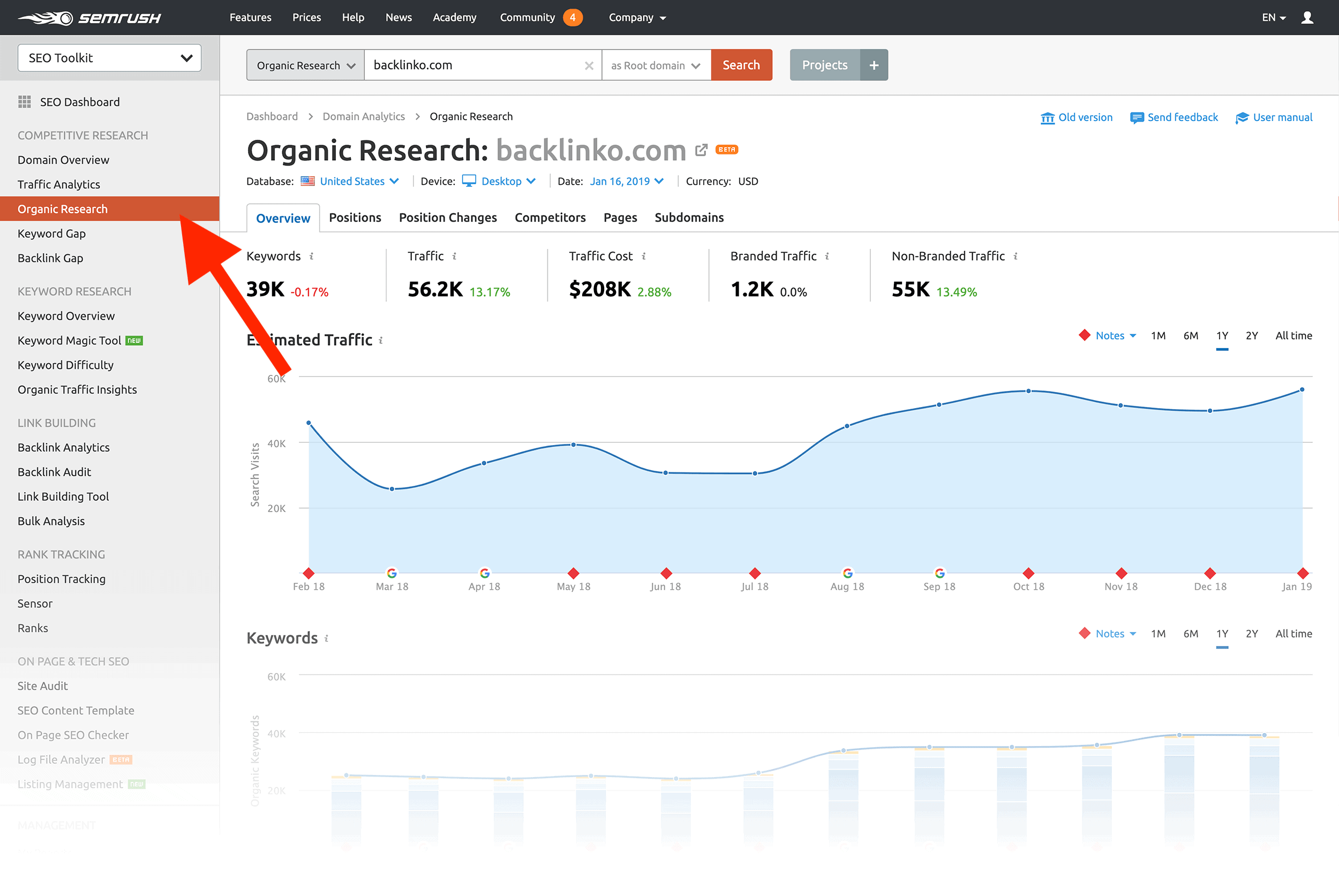Screen dimensions: 1339x896
Task: Click the Backlink Analytics icon
Action: 63,447
